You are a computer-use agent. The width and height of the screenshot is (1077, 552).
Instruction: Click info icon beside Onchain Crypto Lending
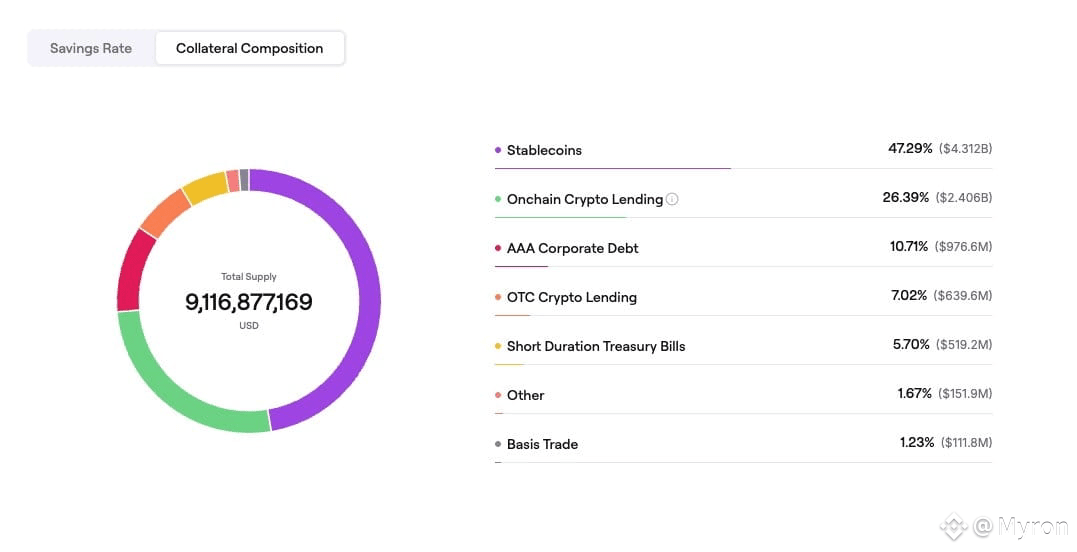click(672, 199)
